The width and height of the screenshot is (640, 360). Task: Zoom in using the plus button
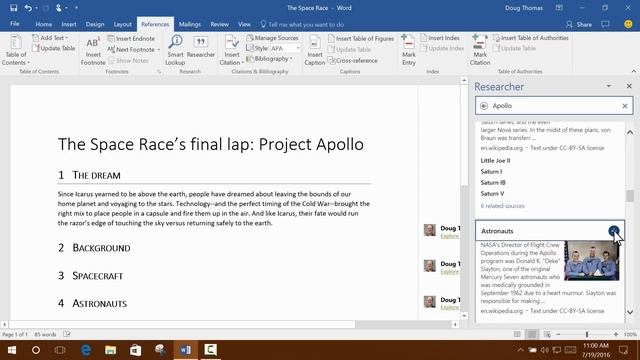pos(616,334)
